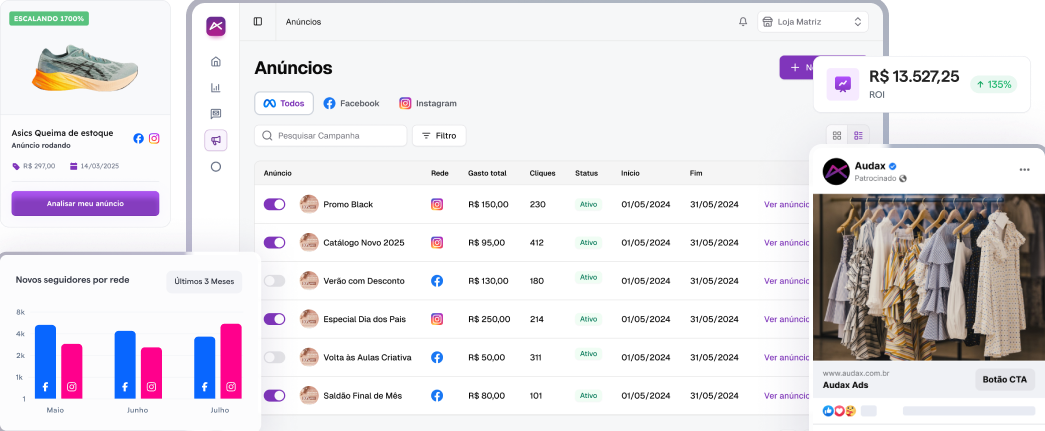
Task: Open the bar chart analytics sidebar icon
Action: coord(215,88)
